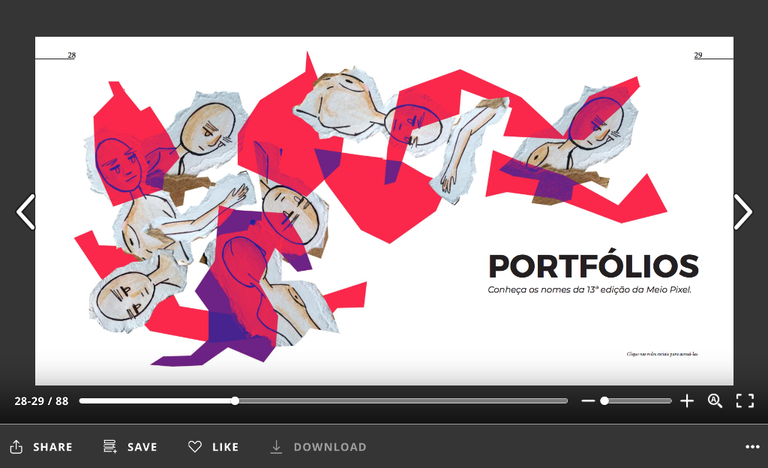Click the zoom in plus icon
Viewport: 768px width, 468px height.
point(687,401)
